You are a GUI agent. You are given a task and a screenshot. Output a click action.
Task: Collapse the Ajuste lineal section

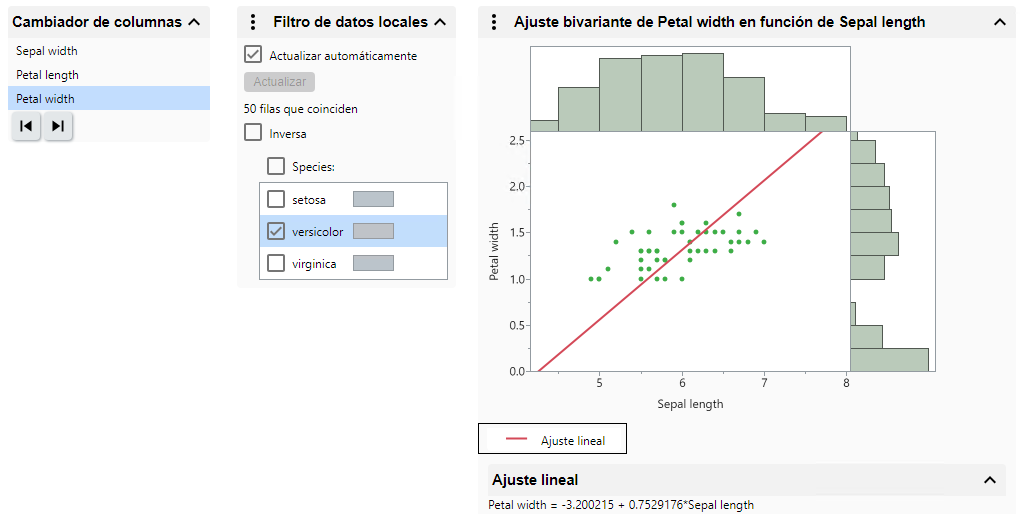pos(989,480)
